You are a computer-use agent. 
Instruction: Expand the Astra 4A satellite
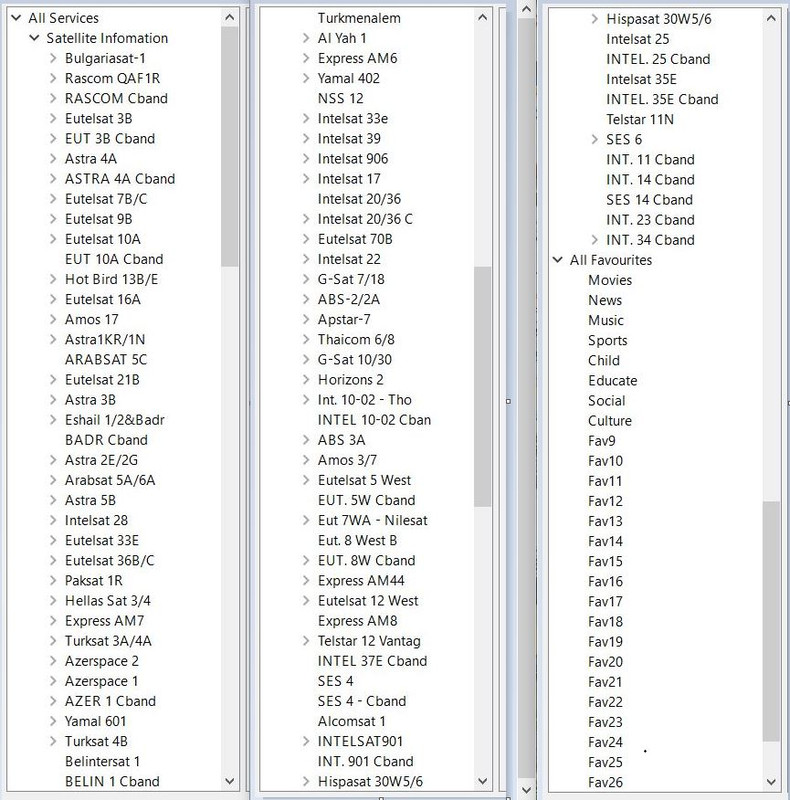[53, 159]
